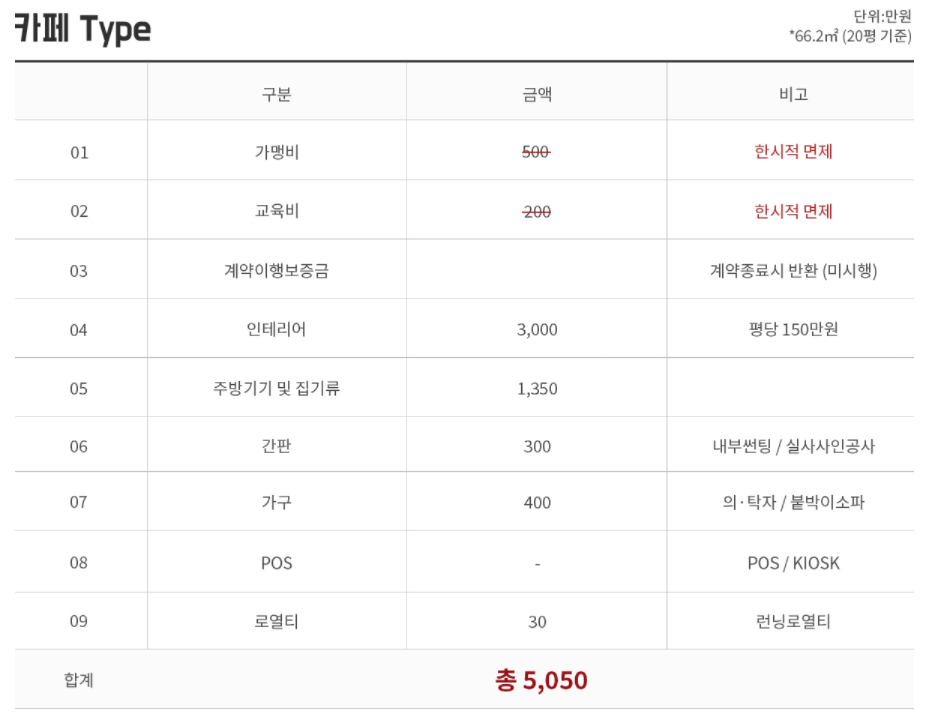
Task: Click the struck-through 200 amount
Action: (x=536, y=212)
